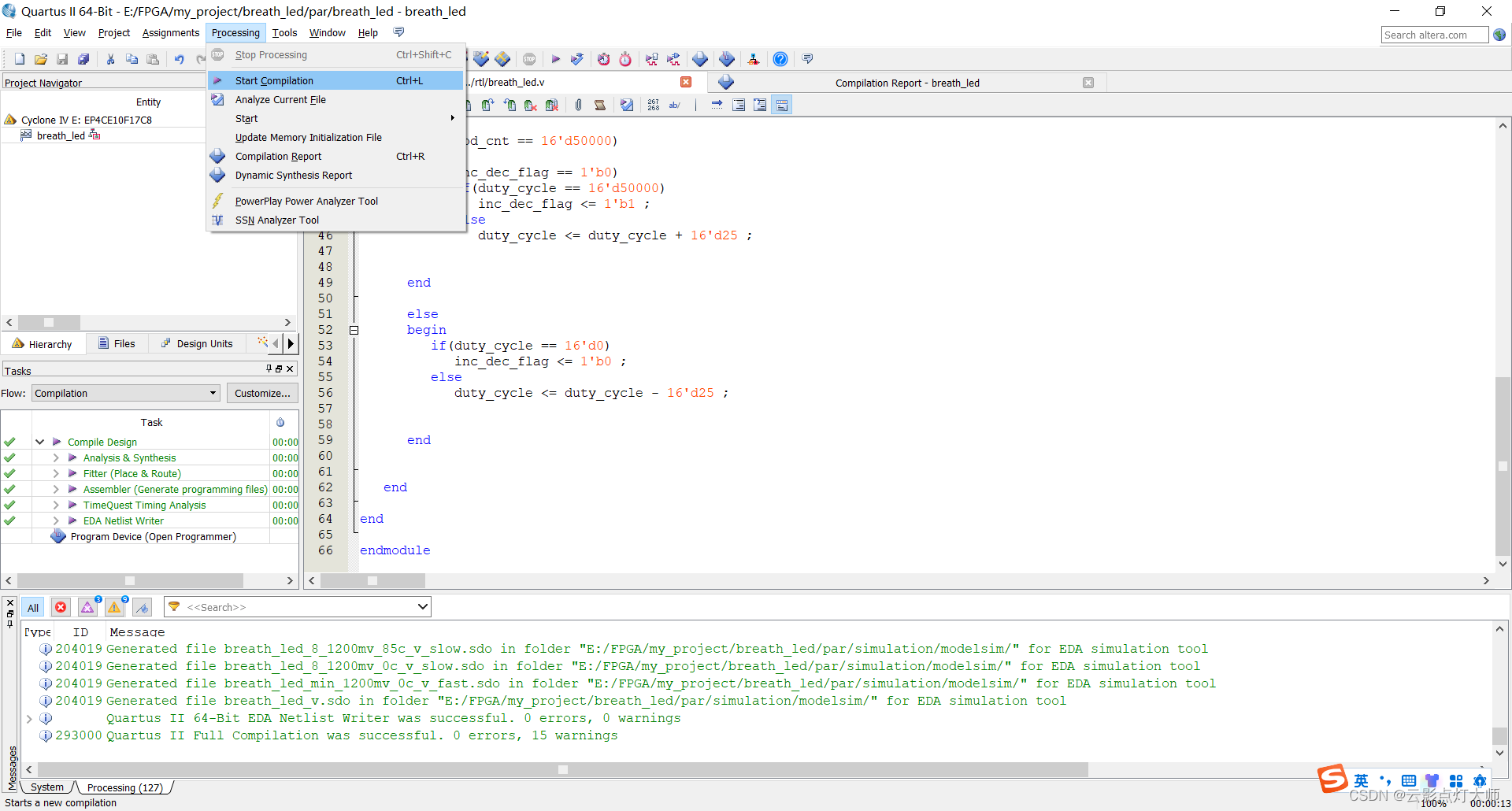Viewport: 1512px width, 811px height.
Task: Click the Paste icon in toolbar
Action: pyautogui.click(x=153, y=59)
